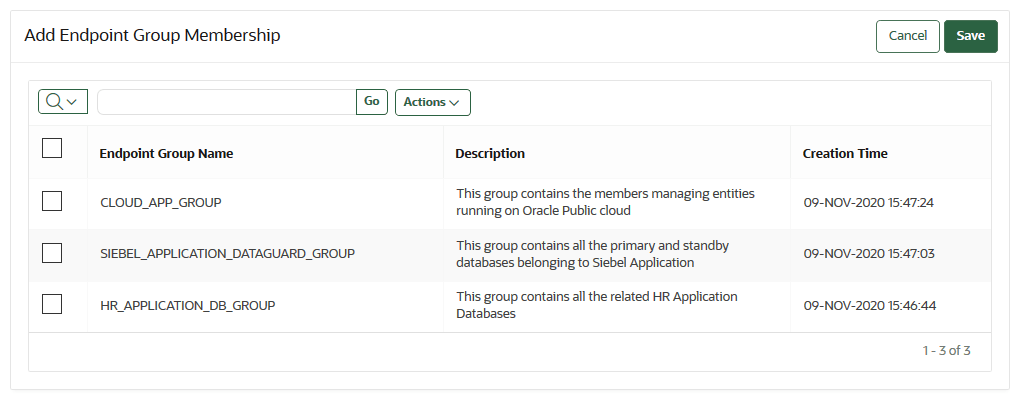This screenshot has height=399, width=1019.
Task: Sort by Endpoint Group Name column header
Action: click(166, 154)
